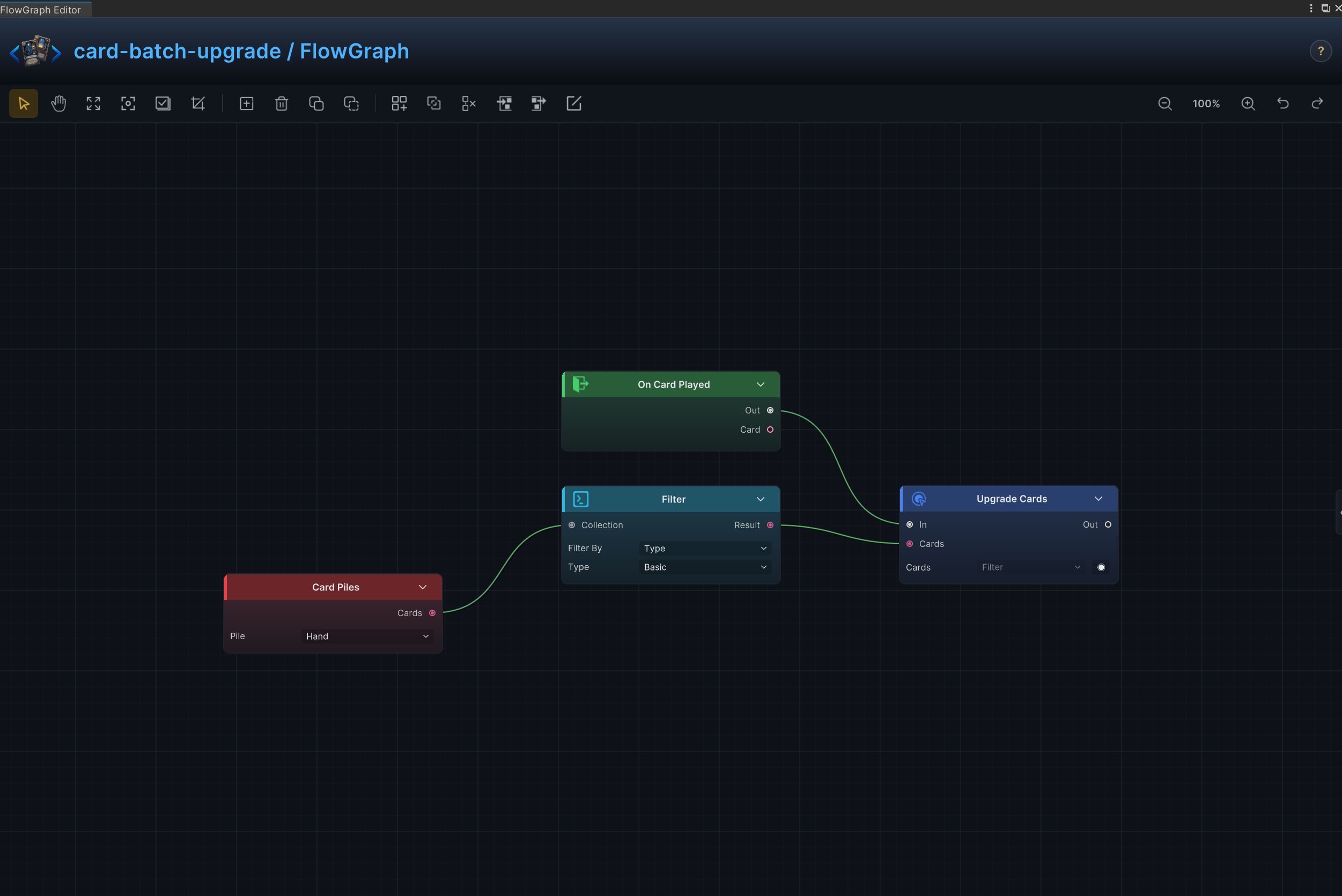Zoom in with the magnifier plus icon
The height and width of the screenshot is (896, 1342).
pyautogui.click(x=1248, y=103)
